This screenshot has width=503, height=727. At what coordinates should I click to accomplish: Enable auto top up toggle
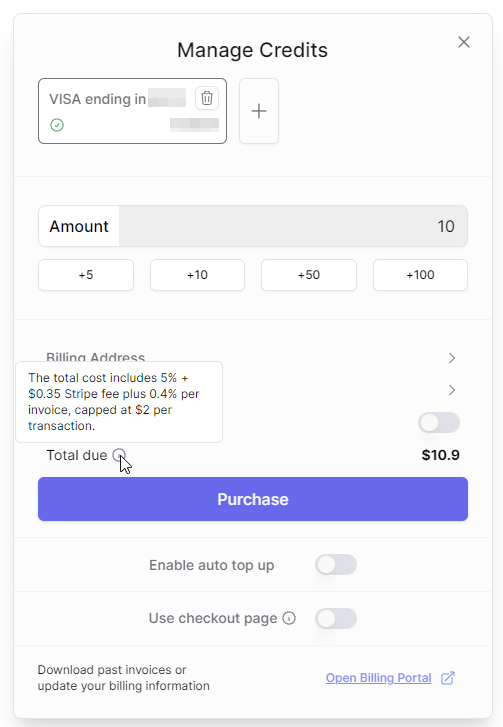coord(336,565)
